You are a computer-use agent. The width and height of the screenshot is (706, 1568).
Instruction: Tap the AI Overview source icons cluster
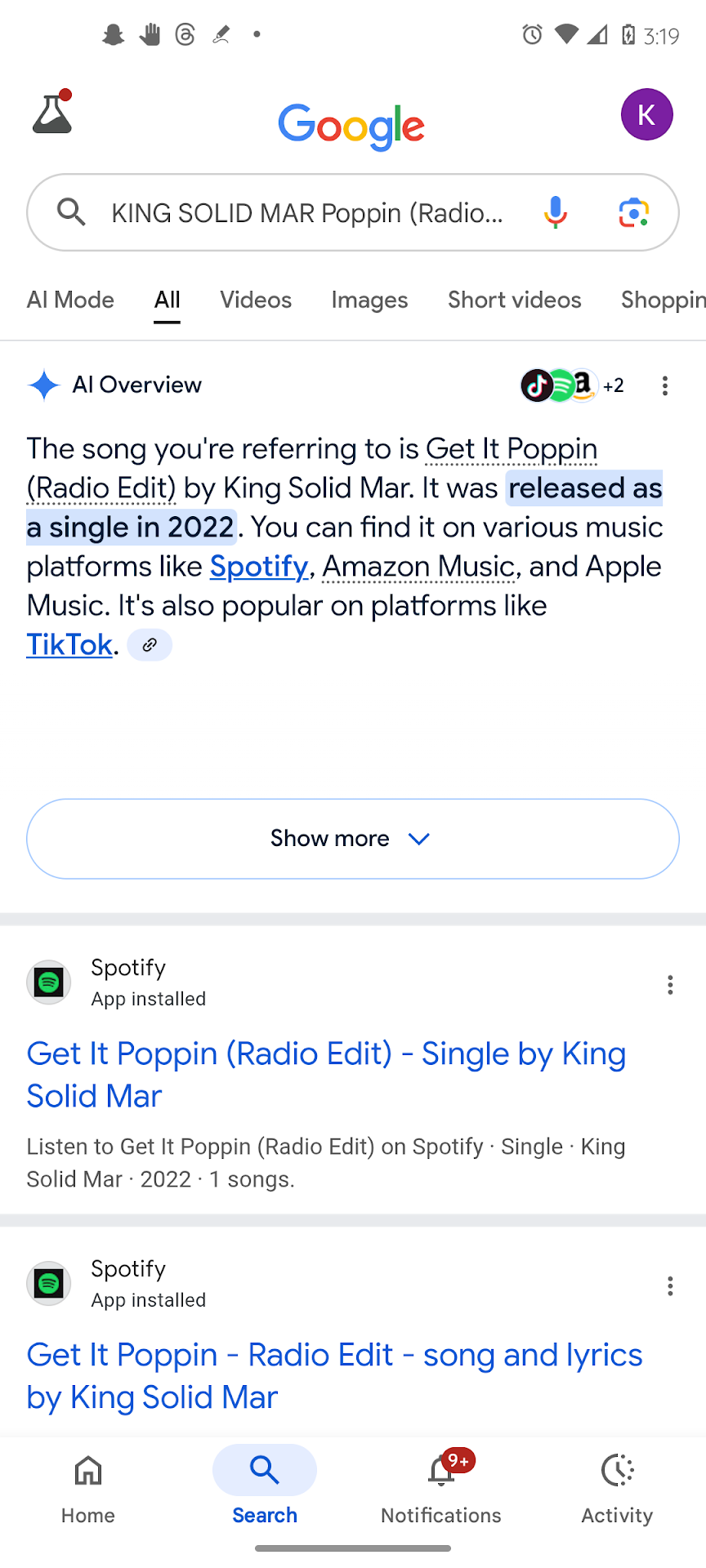[571, 385]
